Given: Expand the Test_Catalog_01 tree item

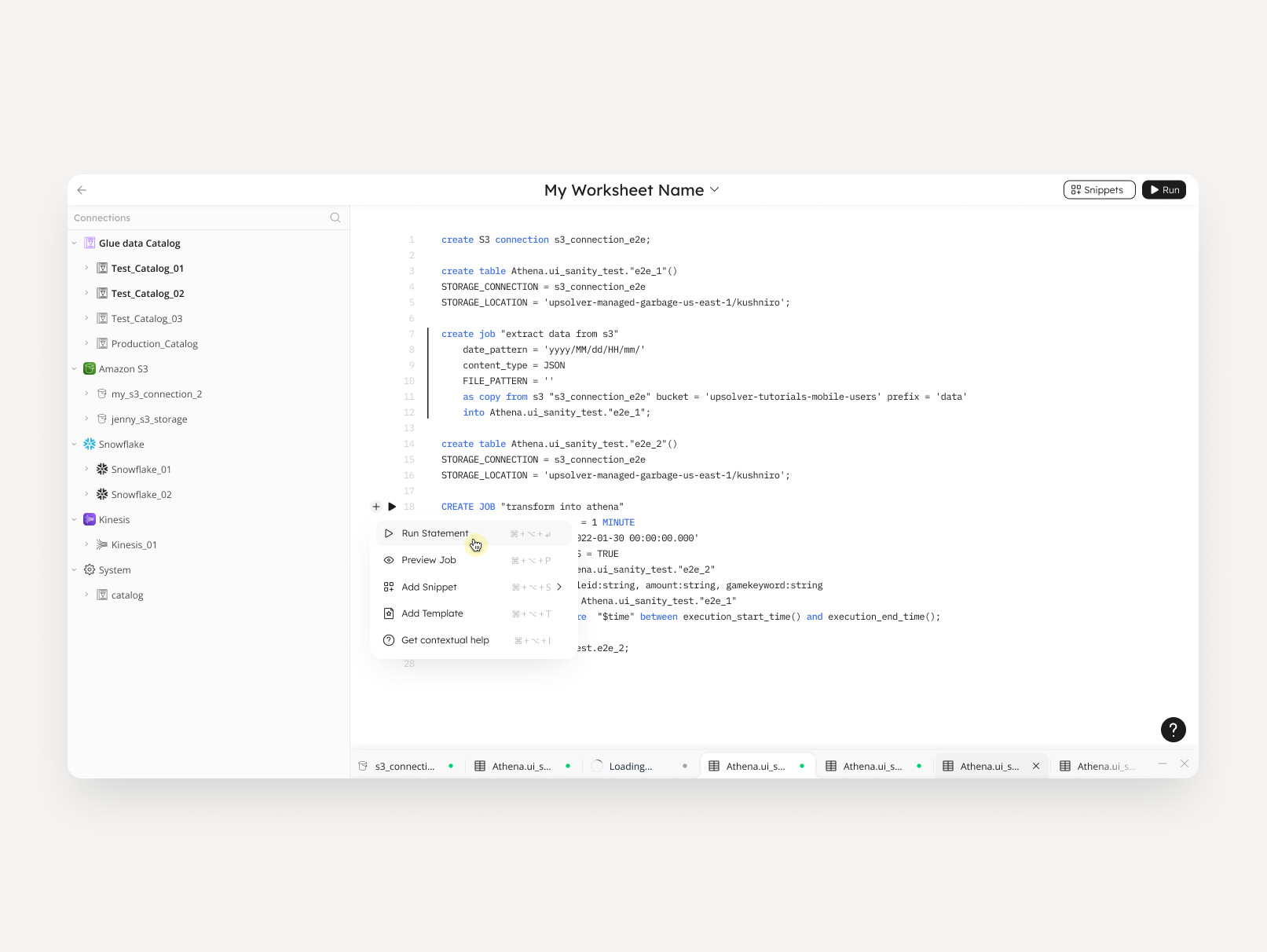Looking at the screenshot, I should tap(86, 269).
